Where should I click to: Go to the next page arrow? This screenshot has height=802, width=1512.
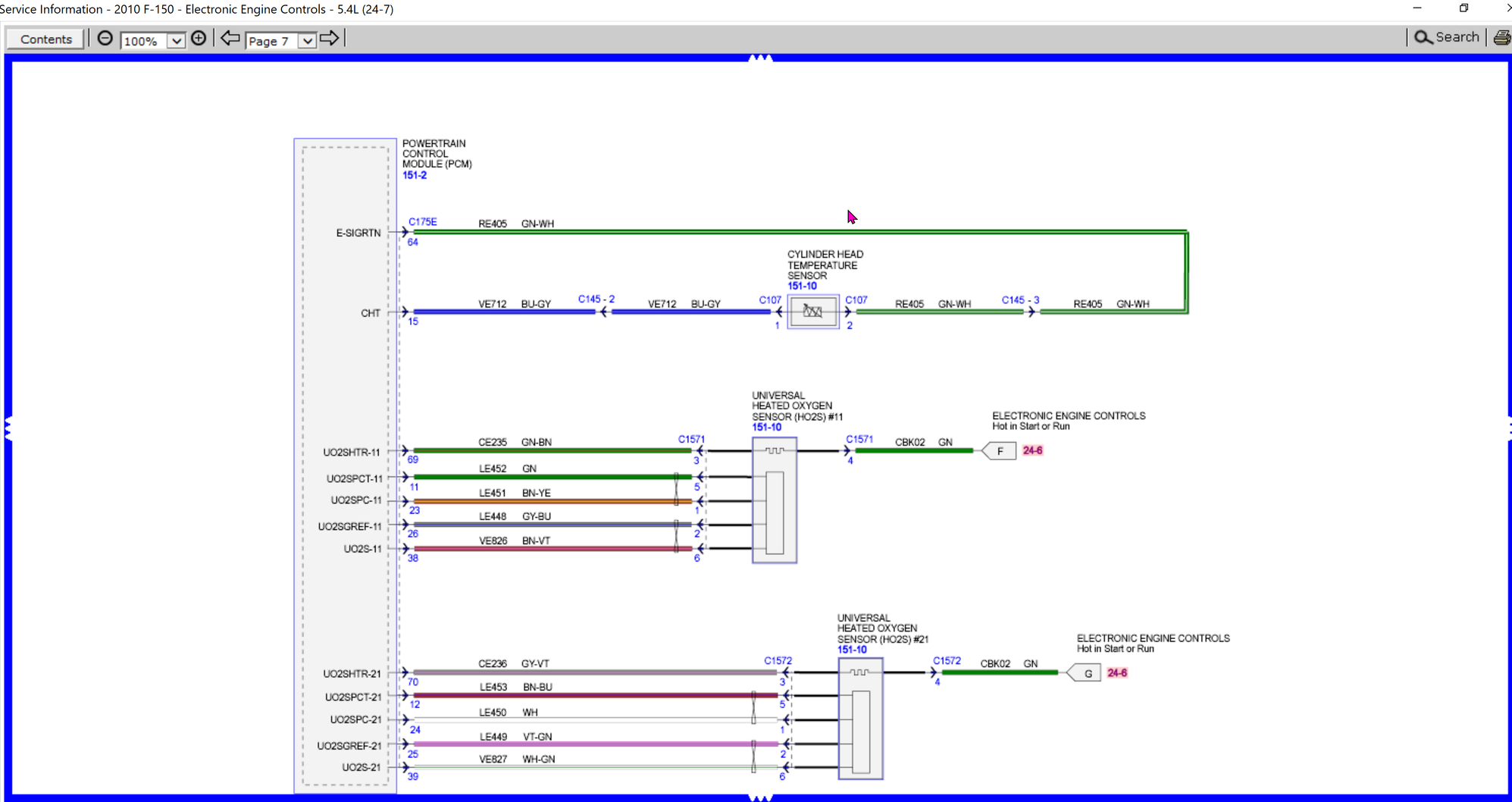tap(330, 39)
